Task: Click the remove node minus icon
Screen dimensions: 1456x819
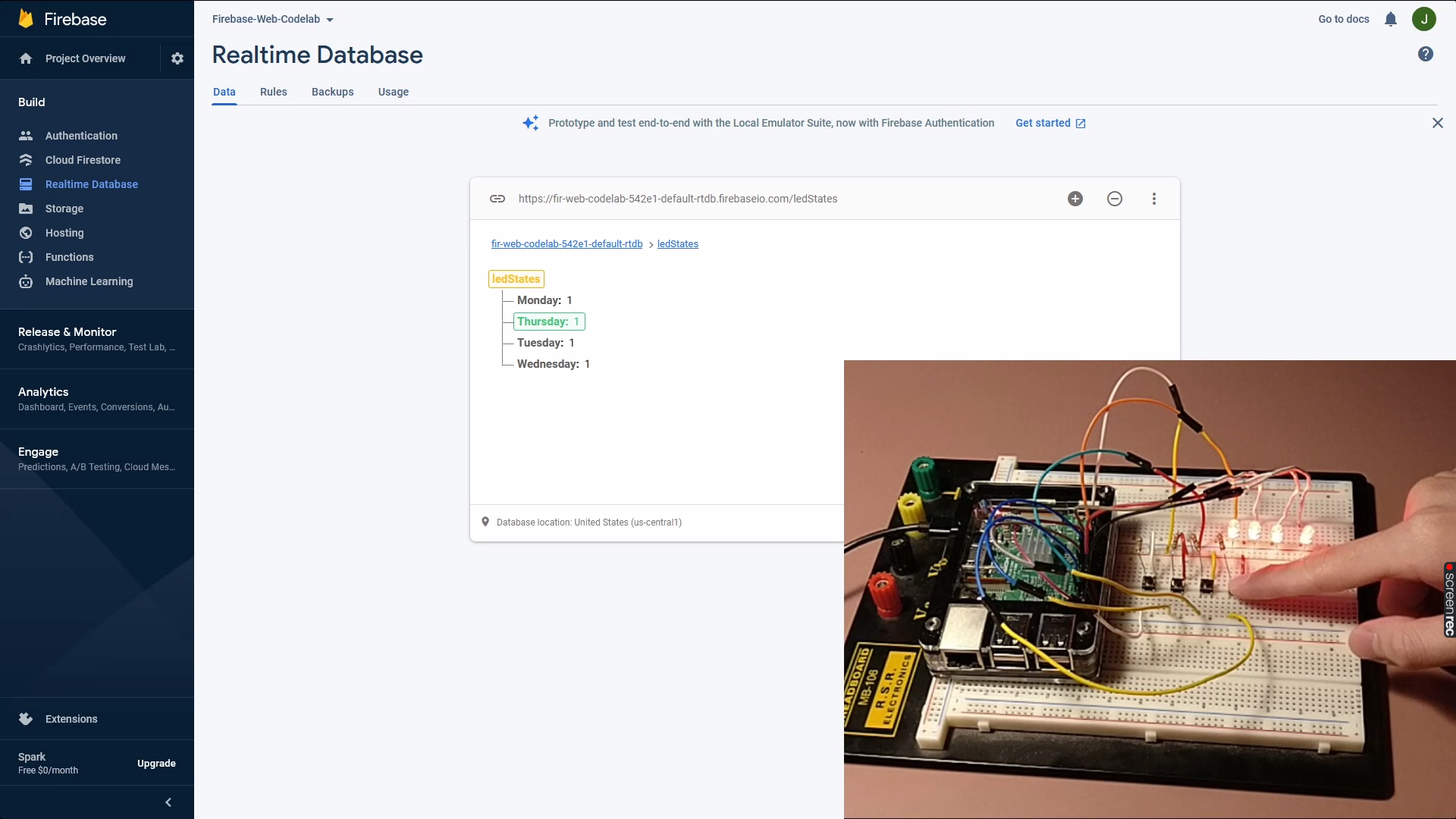Action: coord(1115,199)
